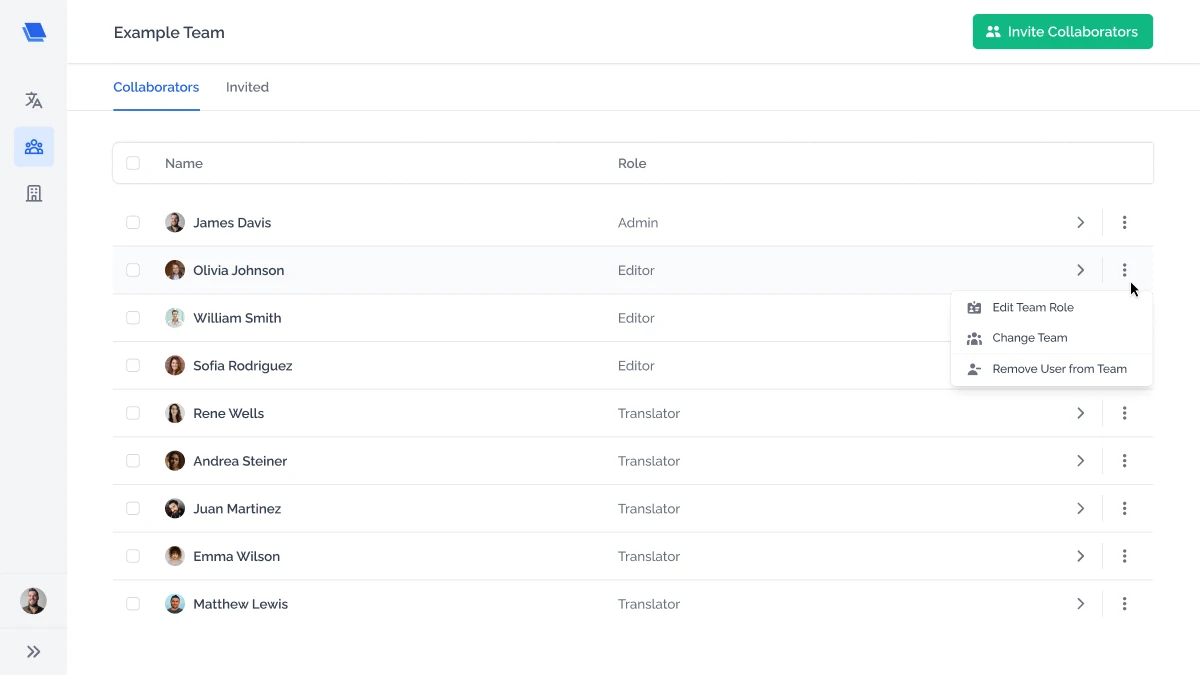The height and width of the screenshot is (675, 1200).
Task: Choose Remove User from Team
Action: pos(1052,369)
